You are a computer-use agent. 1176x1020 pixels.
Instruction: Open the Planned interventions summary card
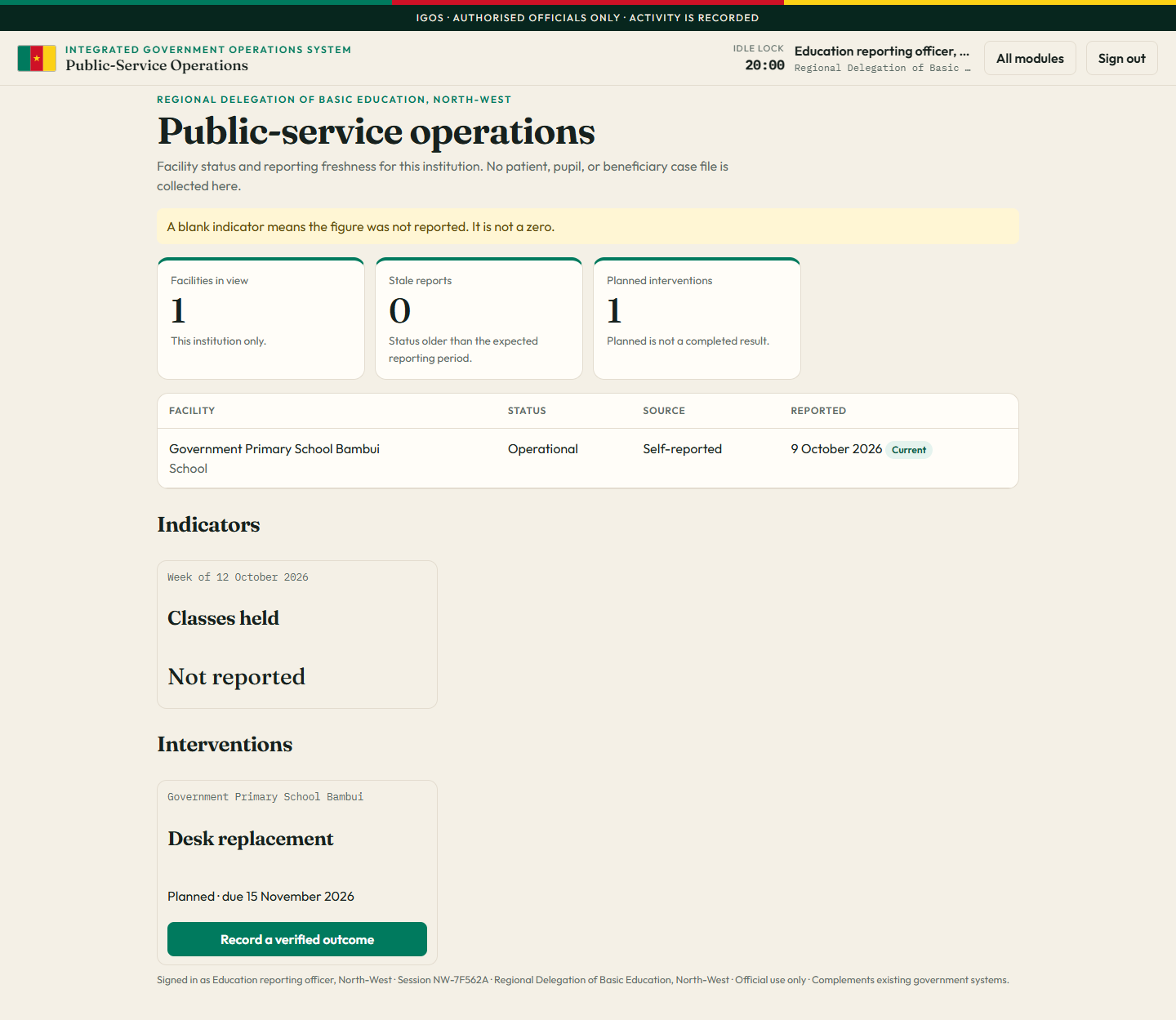(697, 318)
